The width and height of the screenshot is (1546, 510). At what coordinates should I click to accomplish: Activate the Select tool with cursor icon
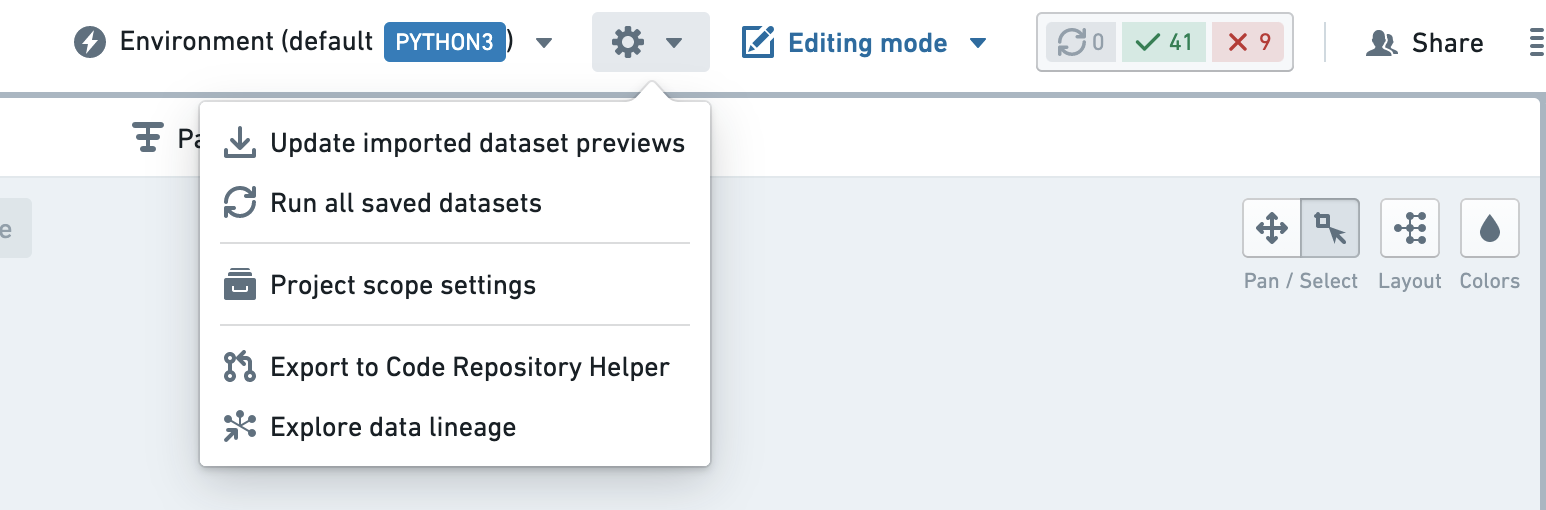[x=1330, y=228]
